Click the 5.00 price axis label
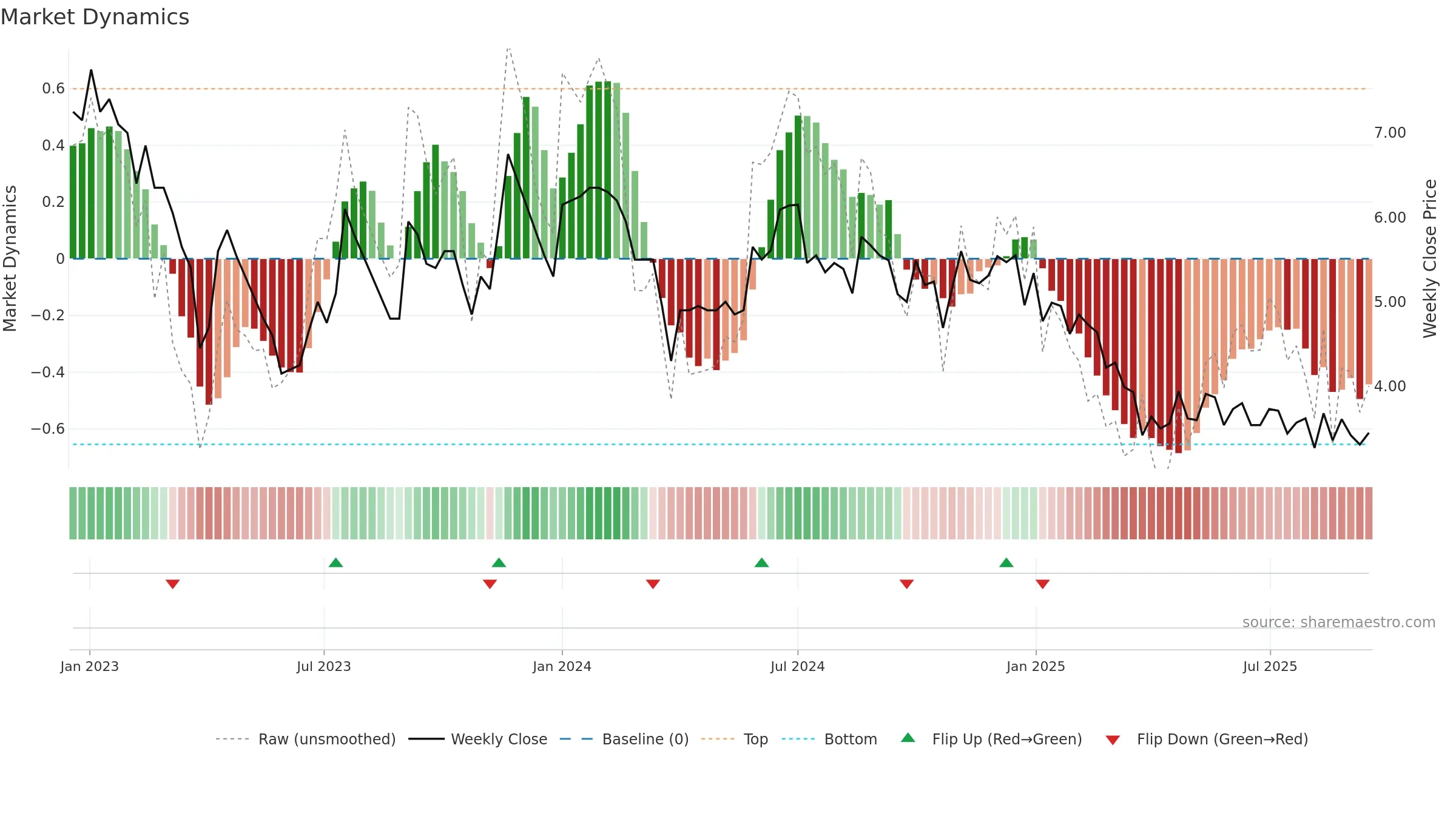 click(1390, 302)
